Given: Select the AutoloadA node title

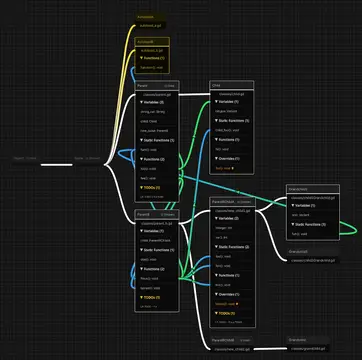Looking at the screenshot, I should [x=145, y=17].
